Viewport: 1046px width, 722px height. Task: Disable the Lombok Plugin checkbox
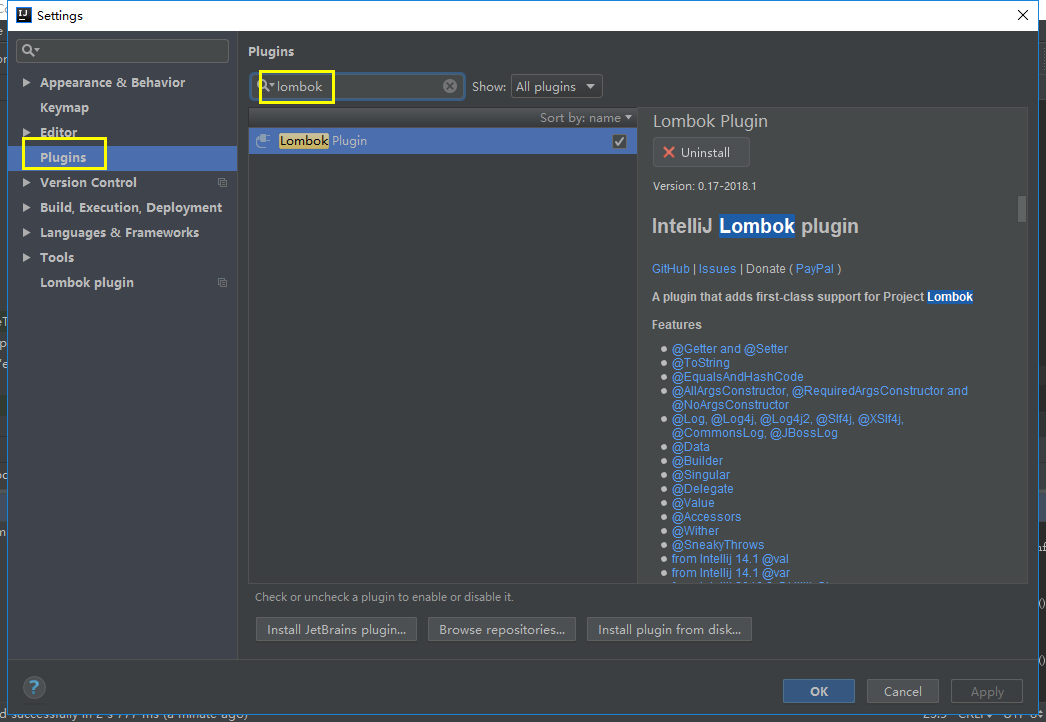point(619,142)
